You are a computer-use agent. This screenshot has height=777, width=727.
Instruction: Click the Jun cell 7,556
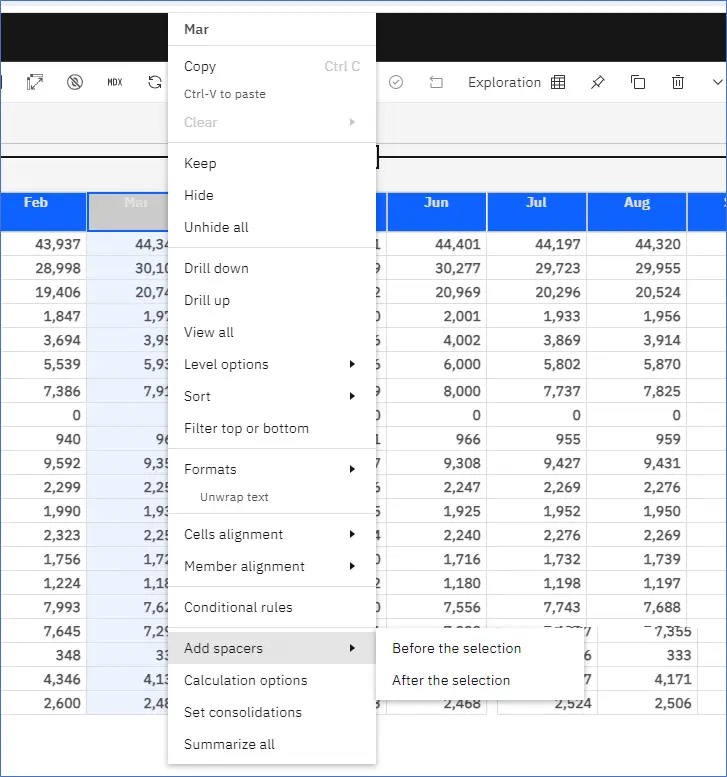[437, 607]
